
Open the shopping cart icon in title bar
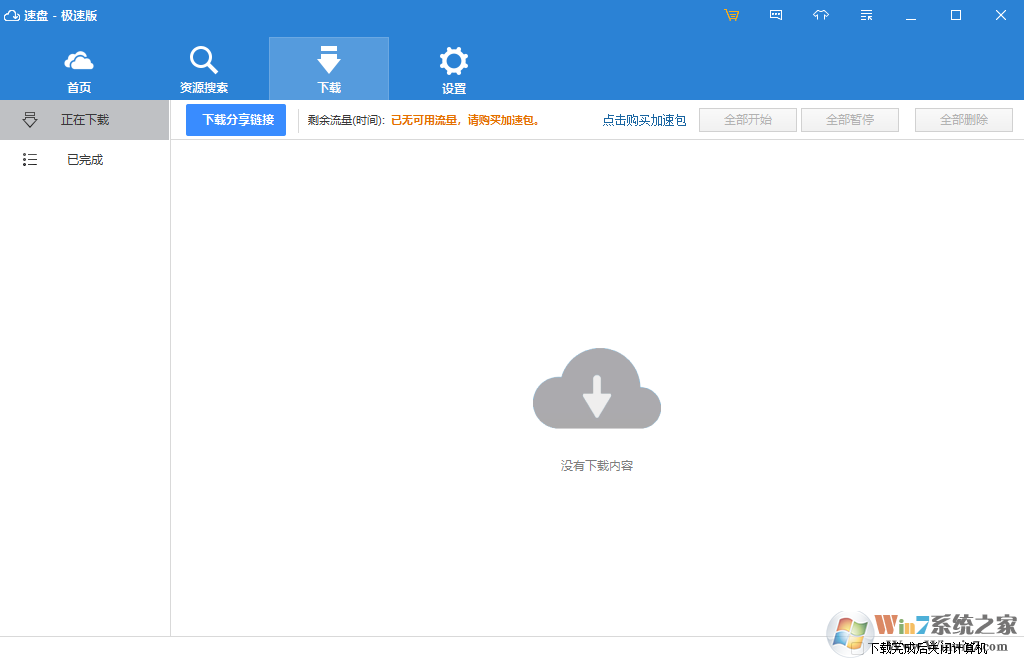point(732,15)
